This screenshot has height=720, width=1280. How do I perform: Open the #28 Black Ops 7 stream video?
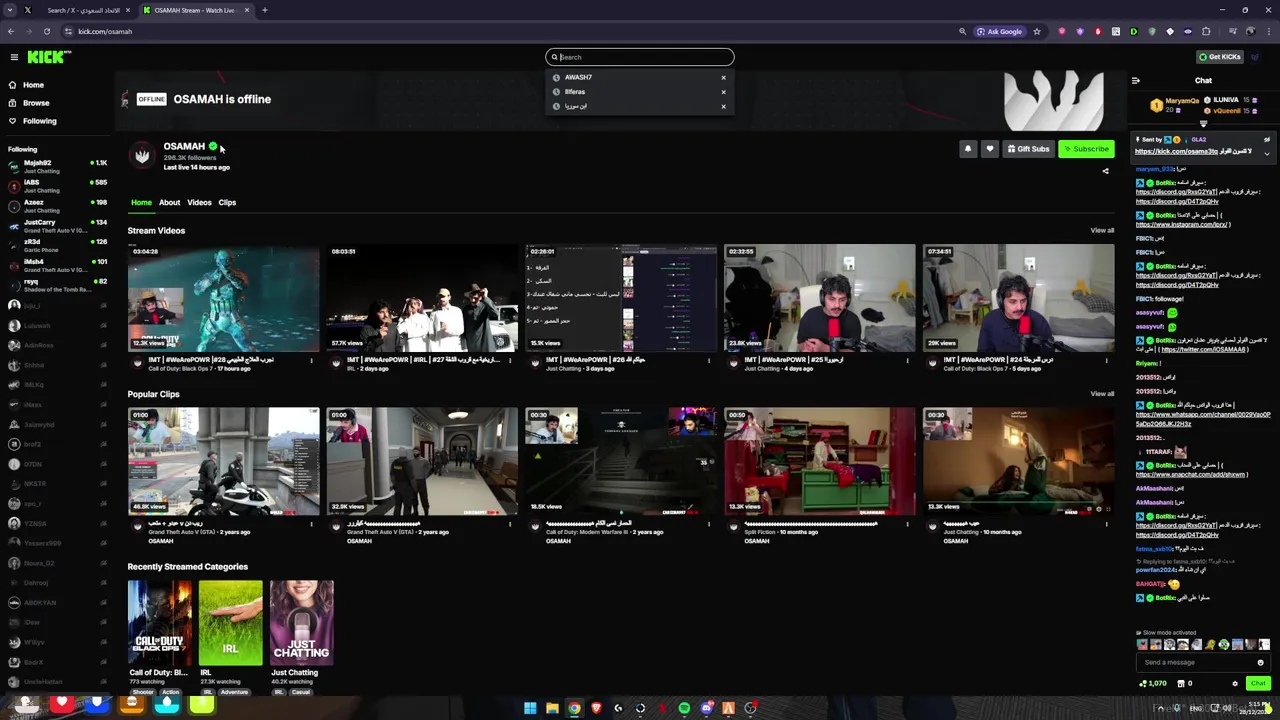(223, 298)
